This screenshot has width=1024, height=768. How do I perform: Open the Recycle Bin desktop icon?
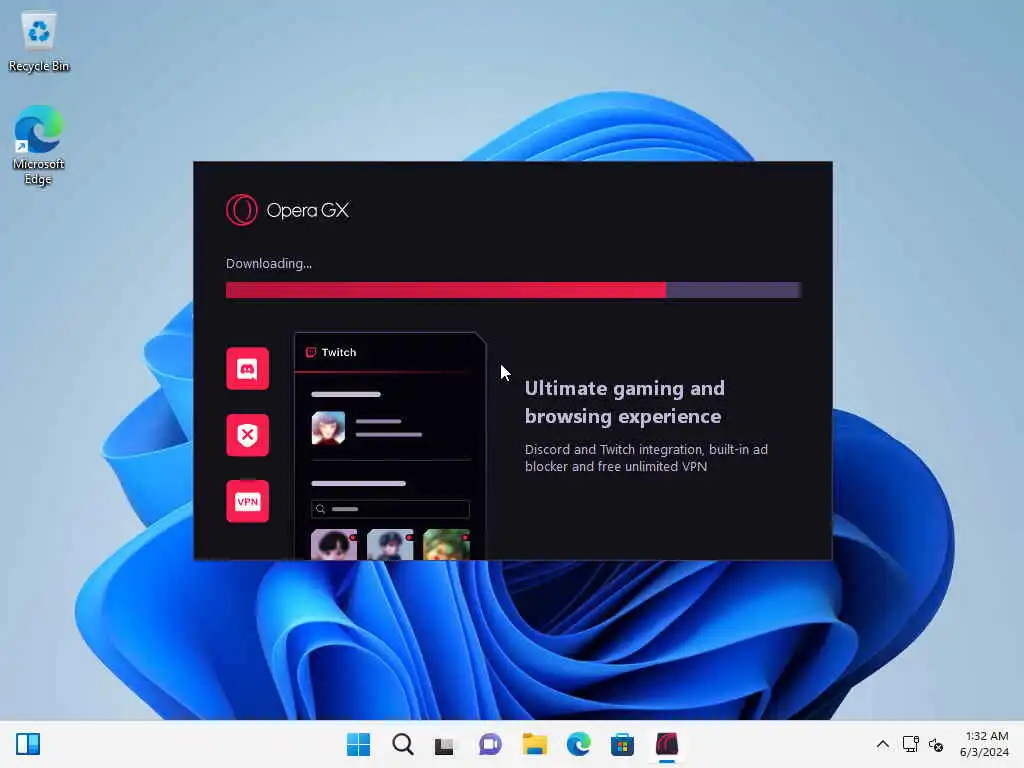click(39, 41)
